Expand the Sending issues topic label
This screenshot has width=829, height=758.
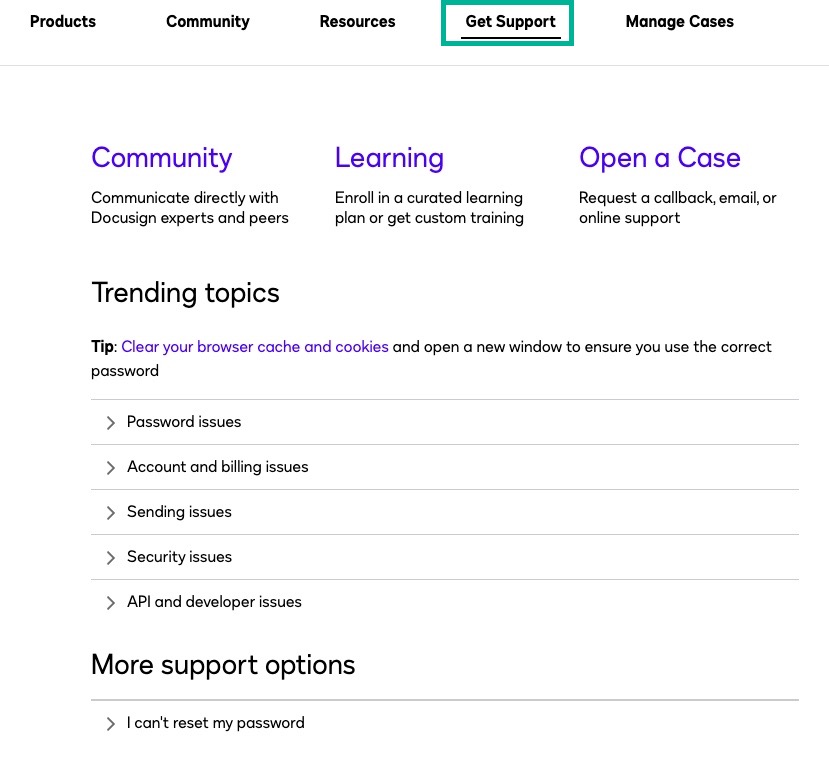(179, 512)
